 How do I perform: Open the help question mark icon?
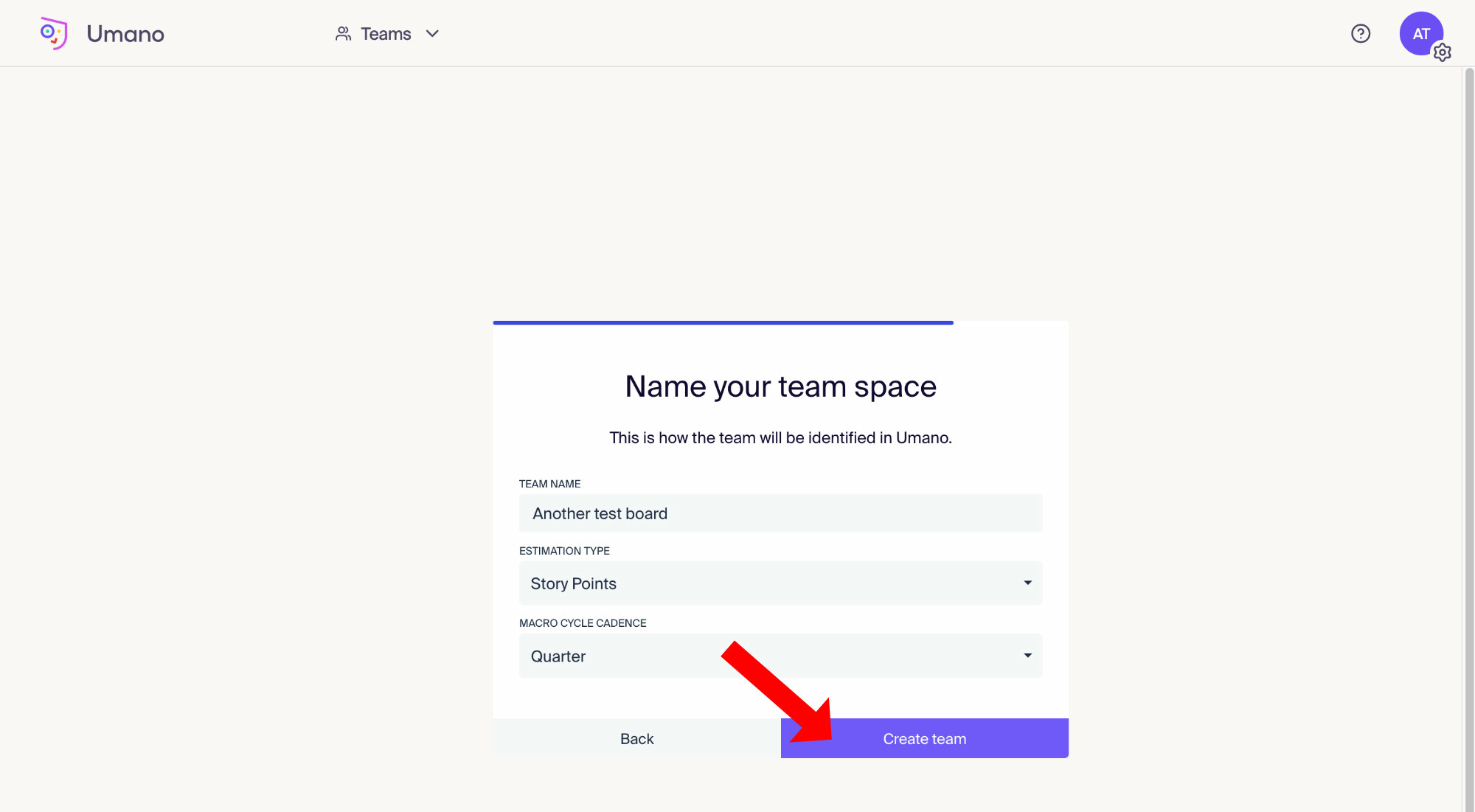1361,34
